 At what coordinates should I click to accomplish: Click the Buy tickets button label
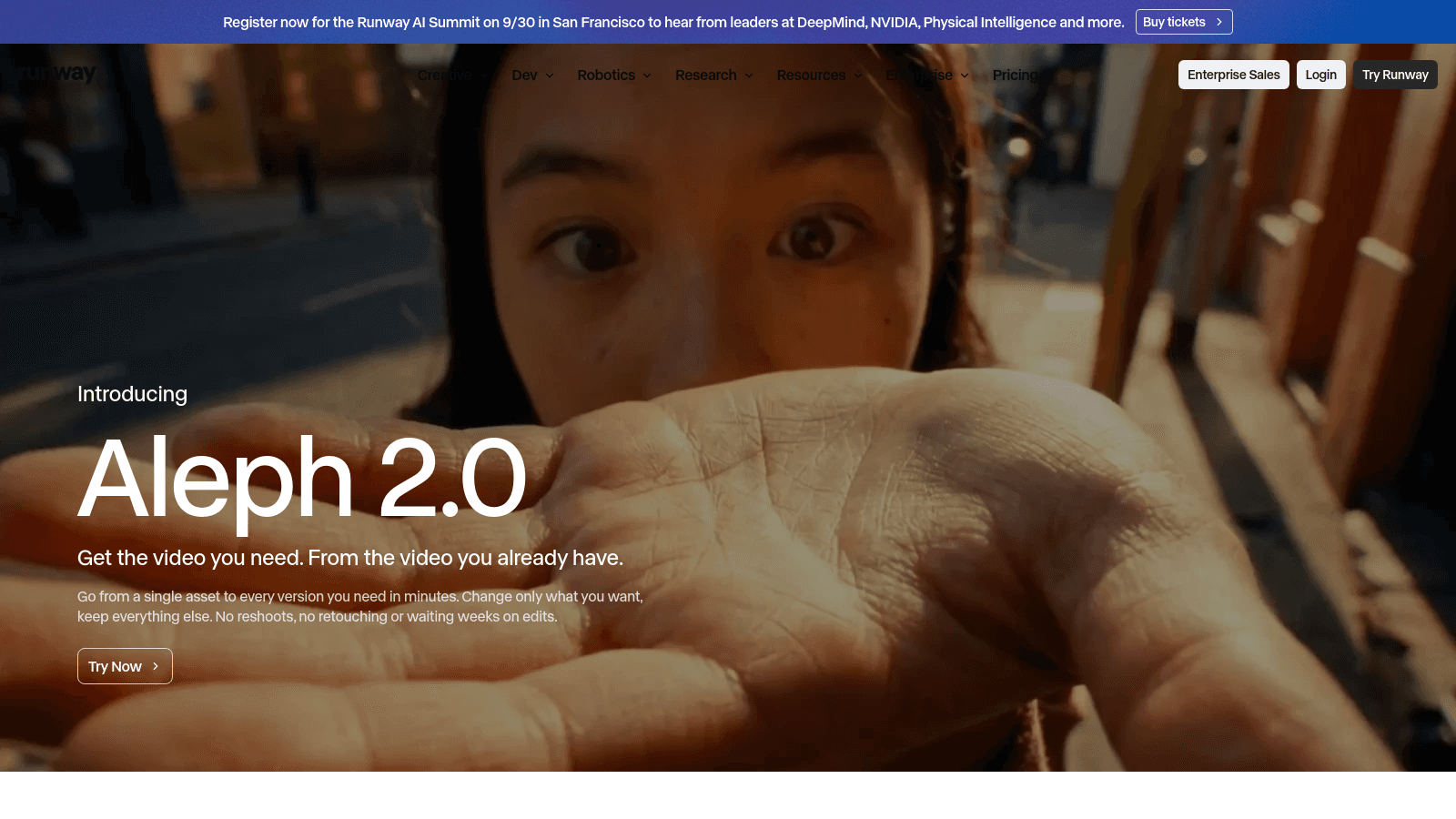(x=1174, y=22)
